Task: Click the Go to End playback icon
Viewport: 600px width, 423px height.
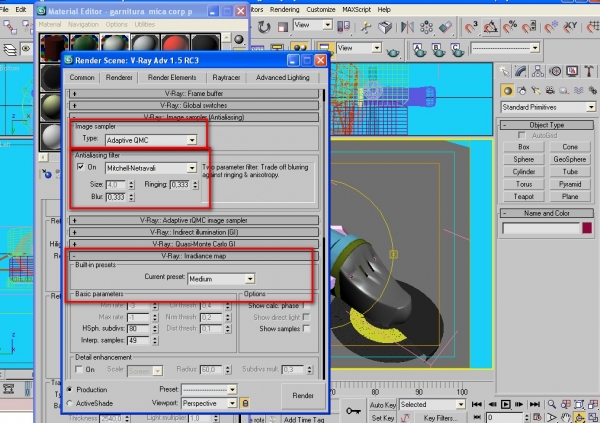Action: 535,404
